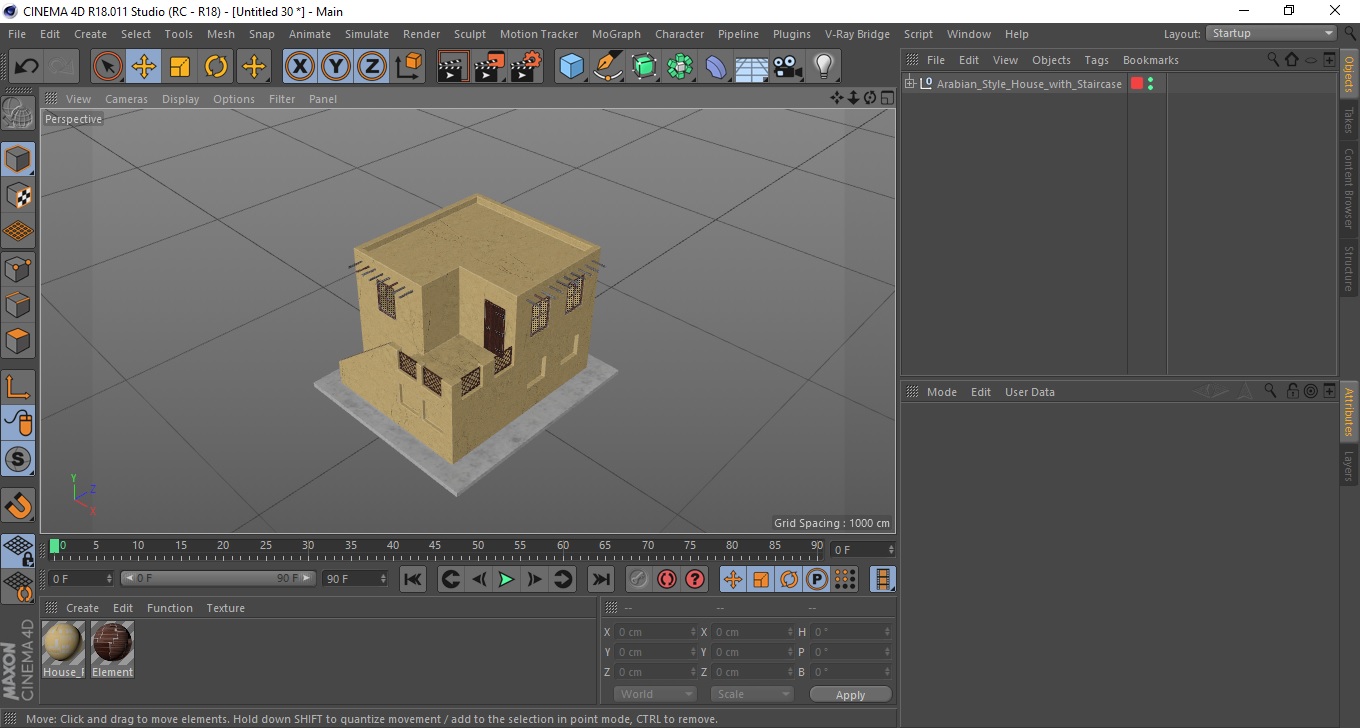The width and height of the screenshot is (1360, 728).
Task: Click the Attributes Mode menu
Action: pyautogui.click(x=941, y=392)
